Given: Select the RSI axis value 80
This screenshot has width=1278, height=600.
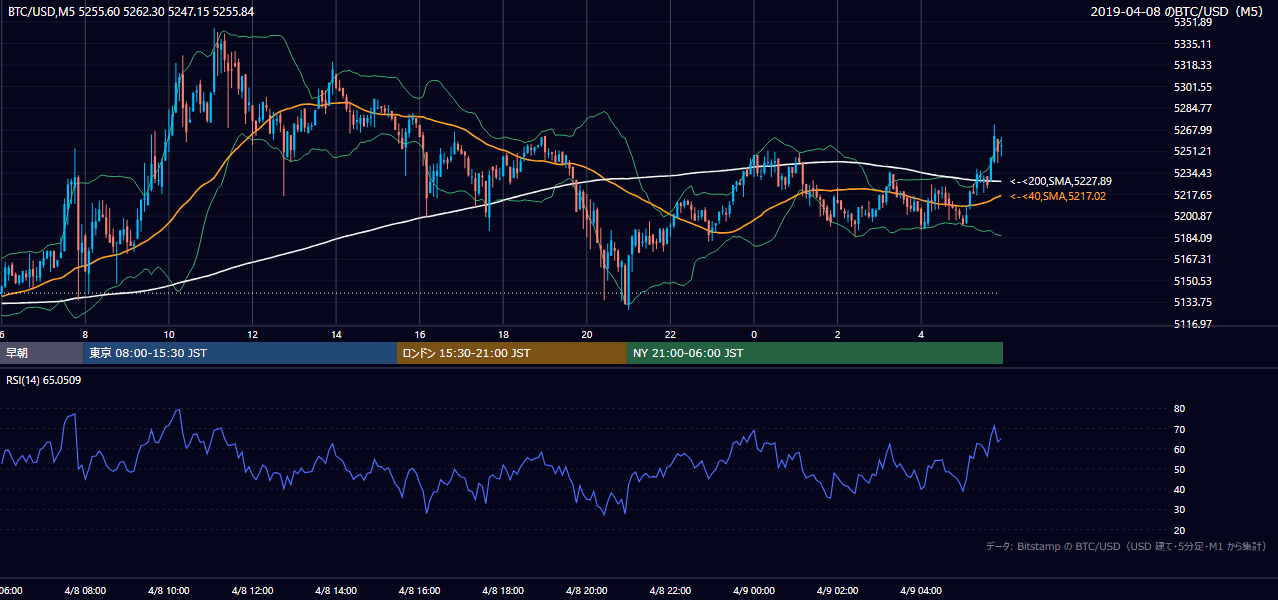Looking at the screenshot, I should click(x=1179, y=409).
